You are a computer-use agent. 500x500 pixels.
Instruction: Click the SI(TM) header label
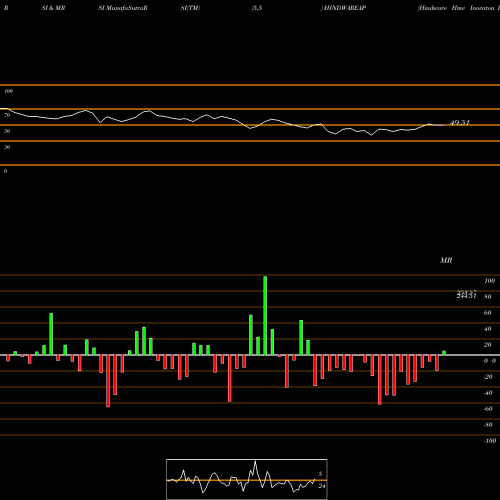tap(190, 8)
